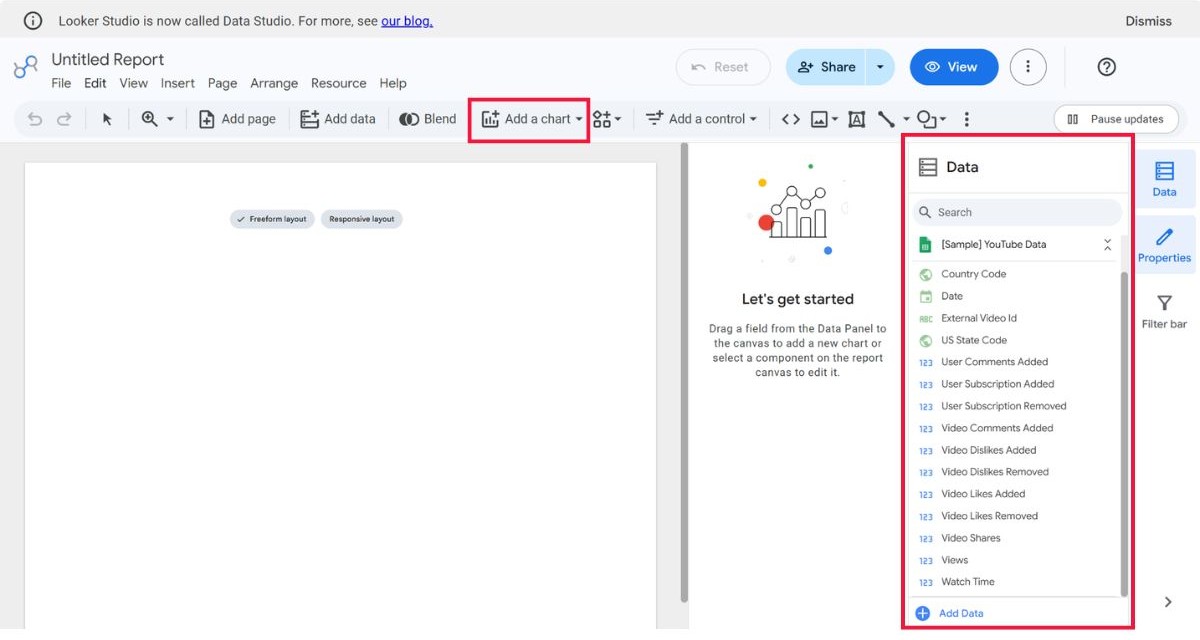Viewport: 1200px width, 640px height.
Task: Collapse the side panel with the right chevron
Action: point(1168,602)
